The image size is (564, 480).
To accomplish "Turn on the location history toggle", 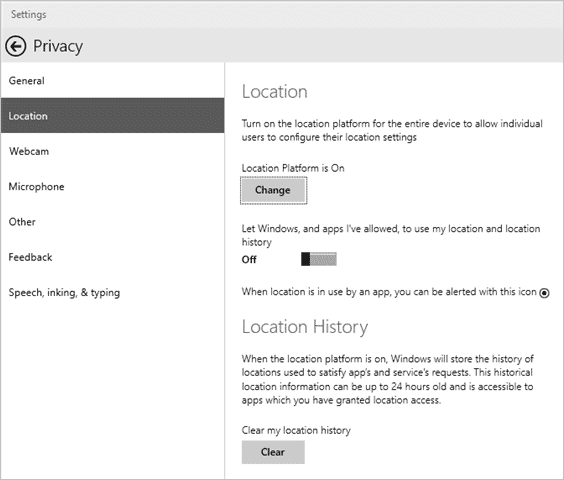I will click(x=319, y=259).
